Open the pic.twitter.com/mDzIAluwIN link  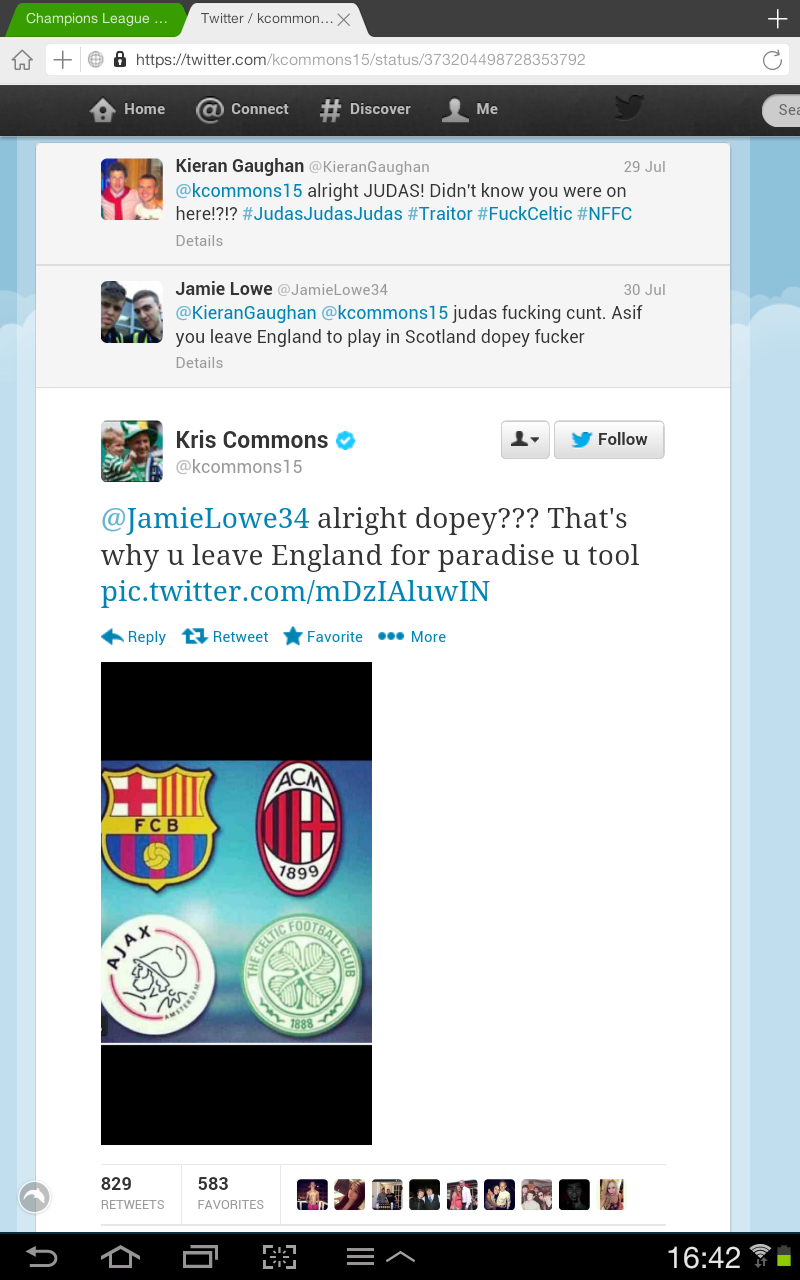[x=295, y=591]
